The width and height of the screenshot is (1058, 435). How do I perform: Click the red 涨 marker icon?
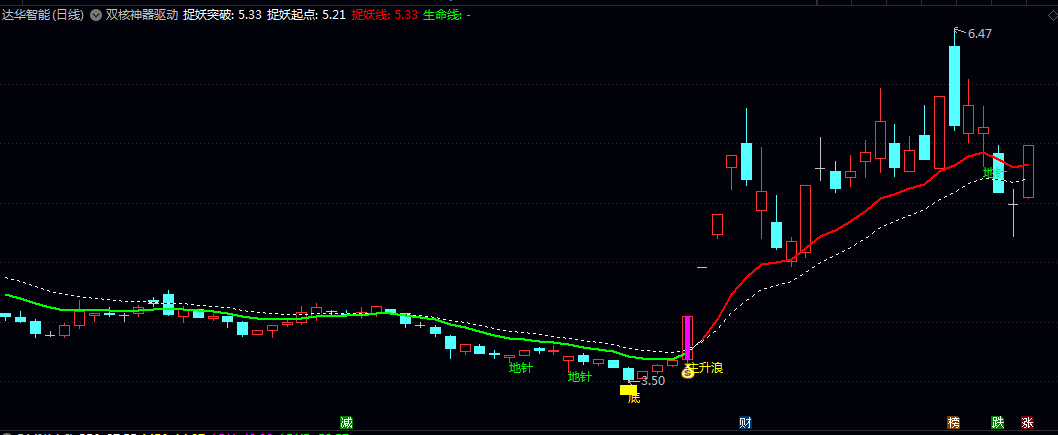[1027, 423]
